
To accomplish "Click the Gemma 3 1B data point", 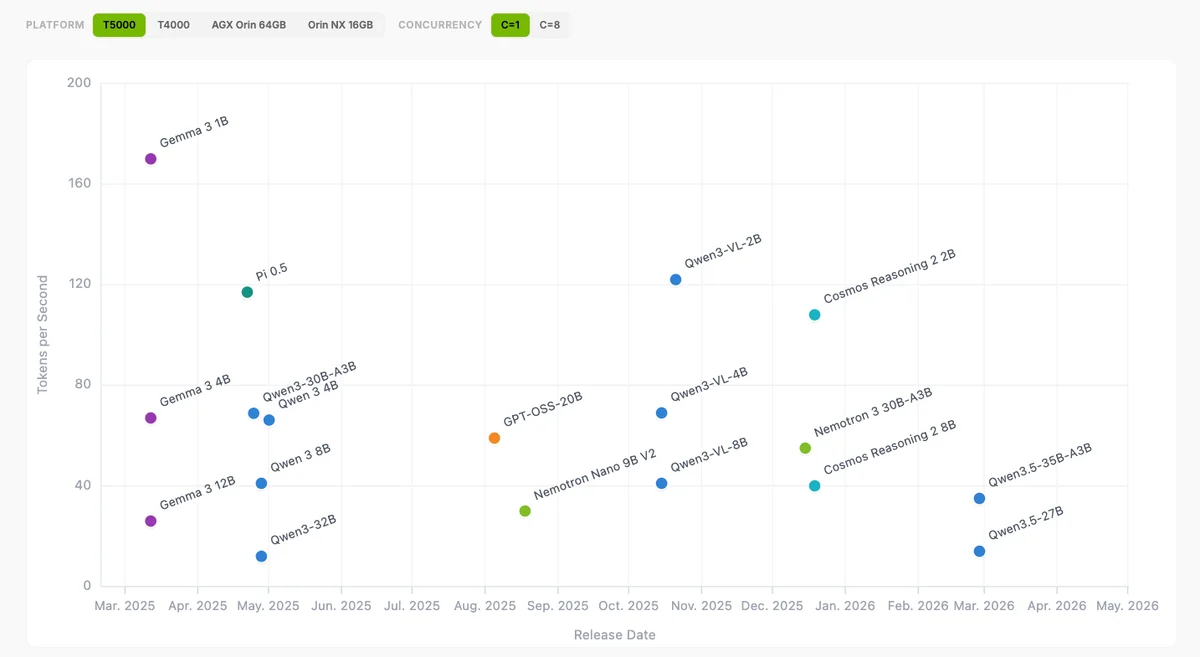I will pos(151,159).
